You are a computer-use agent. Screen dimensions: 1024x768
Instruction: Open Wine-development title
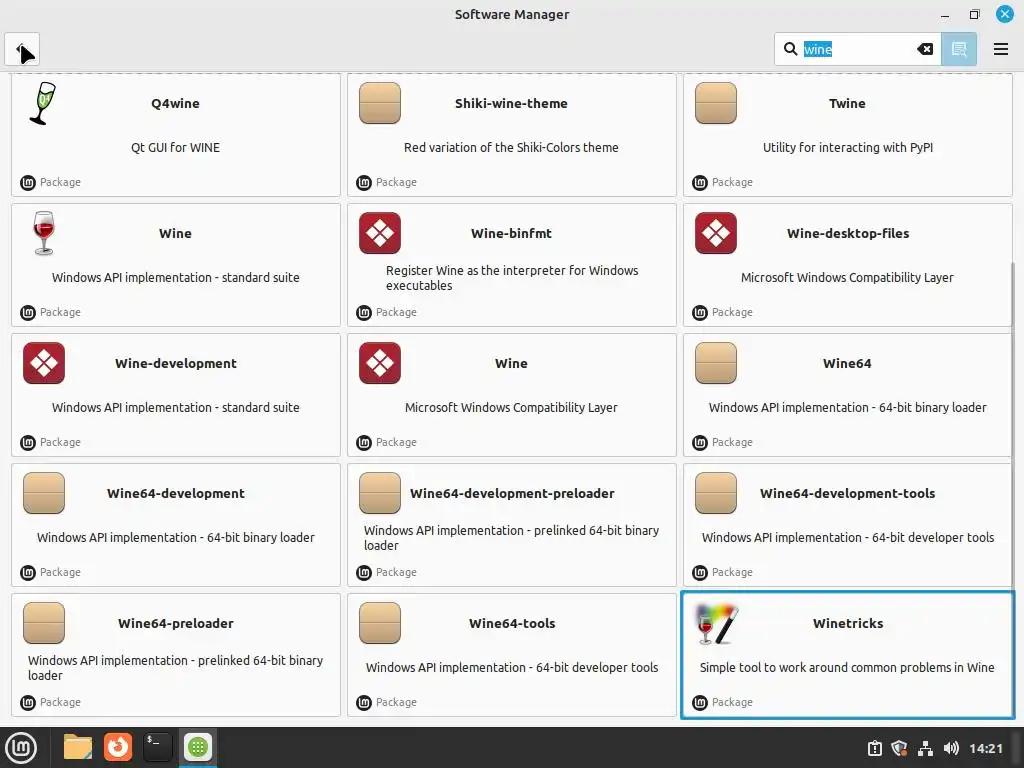(176, 363)
